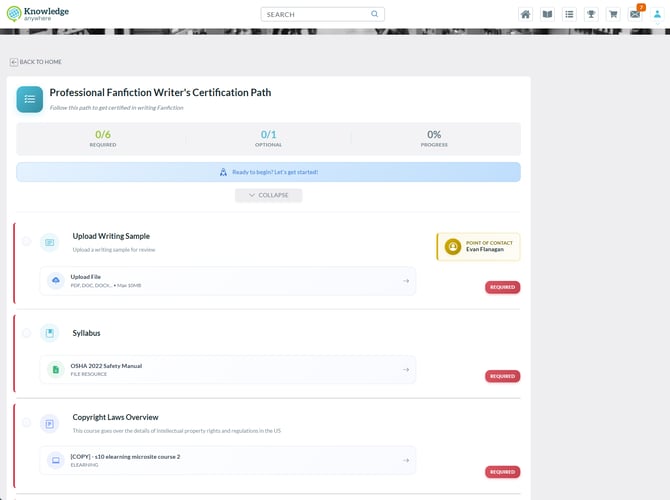The width and height of the screenshot is (670, 500).
Task: Go to the Home icon in header
Action: coord(525,14)
